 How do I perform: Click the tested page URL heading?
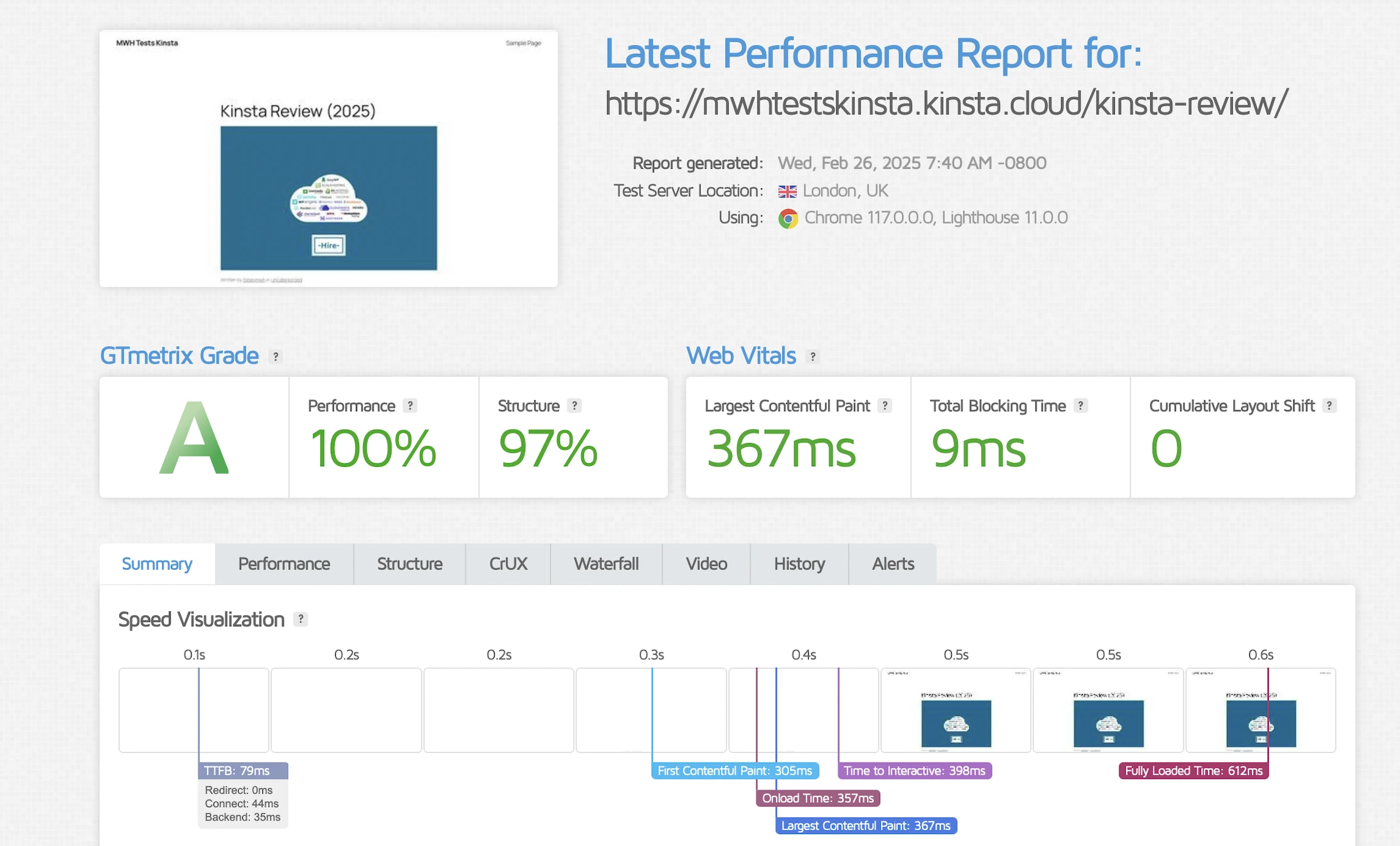point(946,104)
